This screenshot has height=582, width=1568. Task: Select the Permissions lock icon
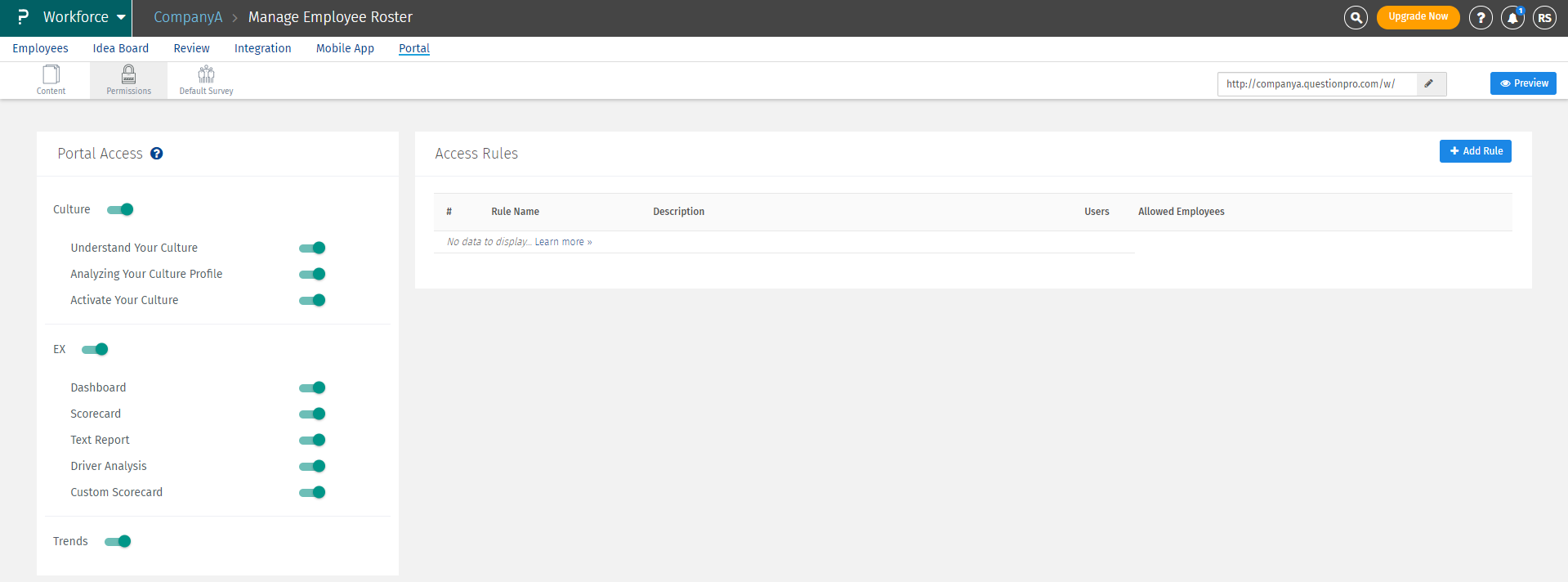(128, 74)
